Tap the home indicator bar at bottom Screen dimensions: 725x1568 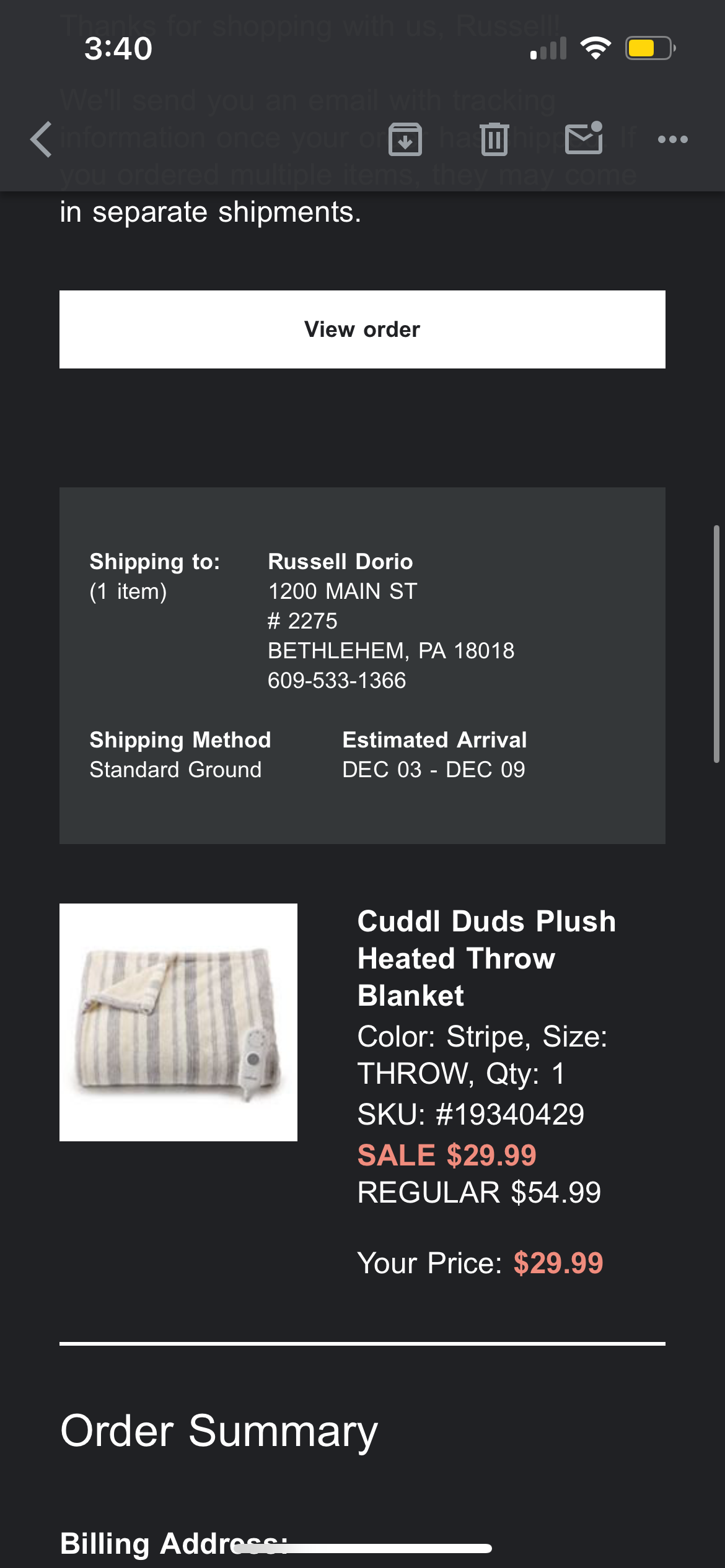(x=362, y=1549)
